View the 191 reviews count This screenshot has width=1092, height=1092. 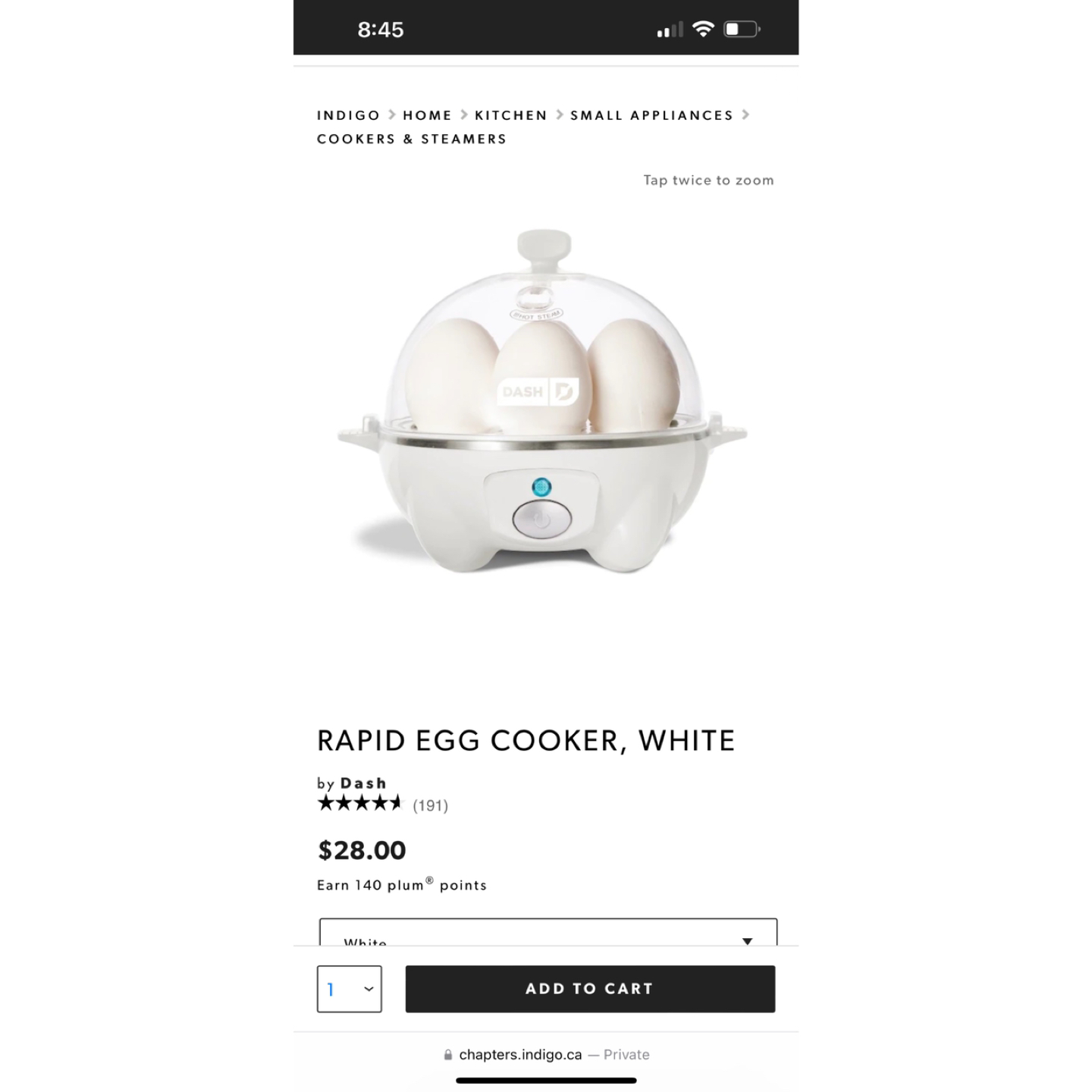[431, 805]
